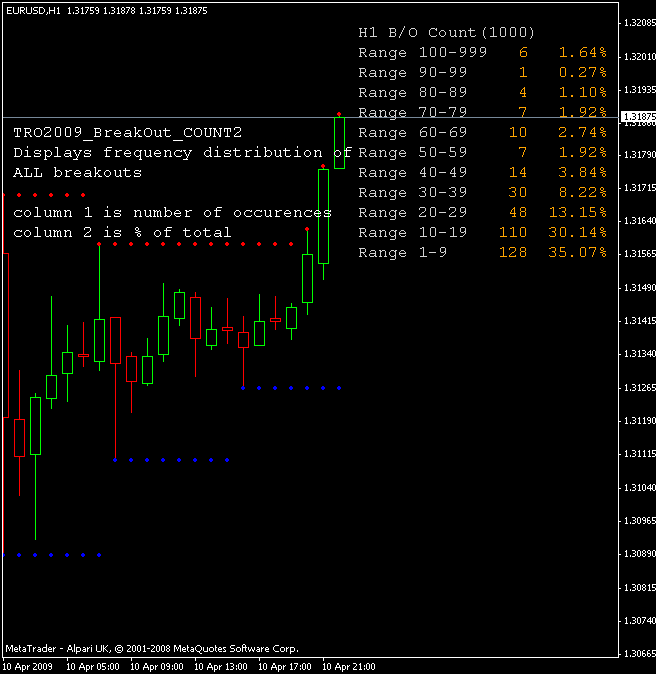Click the 1.64% percentage value
Image resolution: width=656 pixels, height=674 pixels.
point(582,52)
